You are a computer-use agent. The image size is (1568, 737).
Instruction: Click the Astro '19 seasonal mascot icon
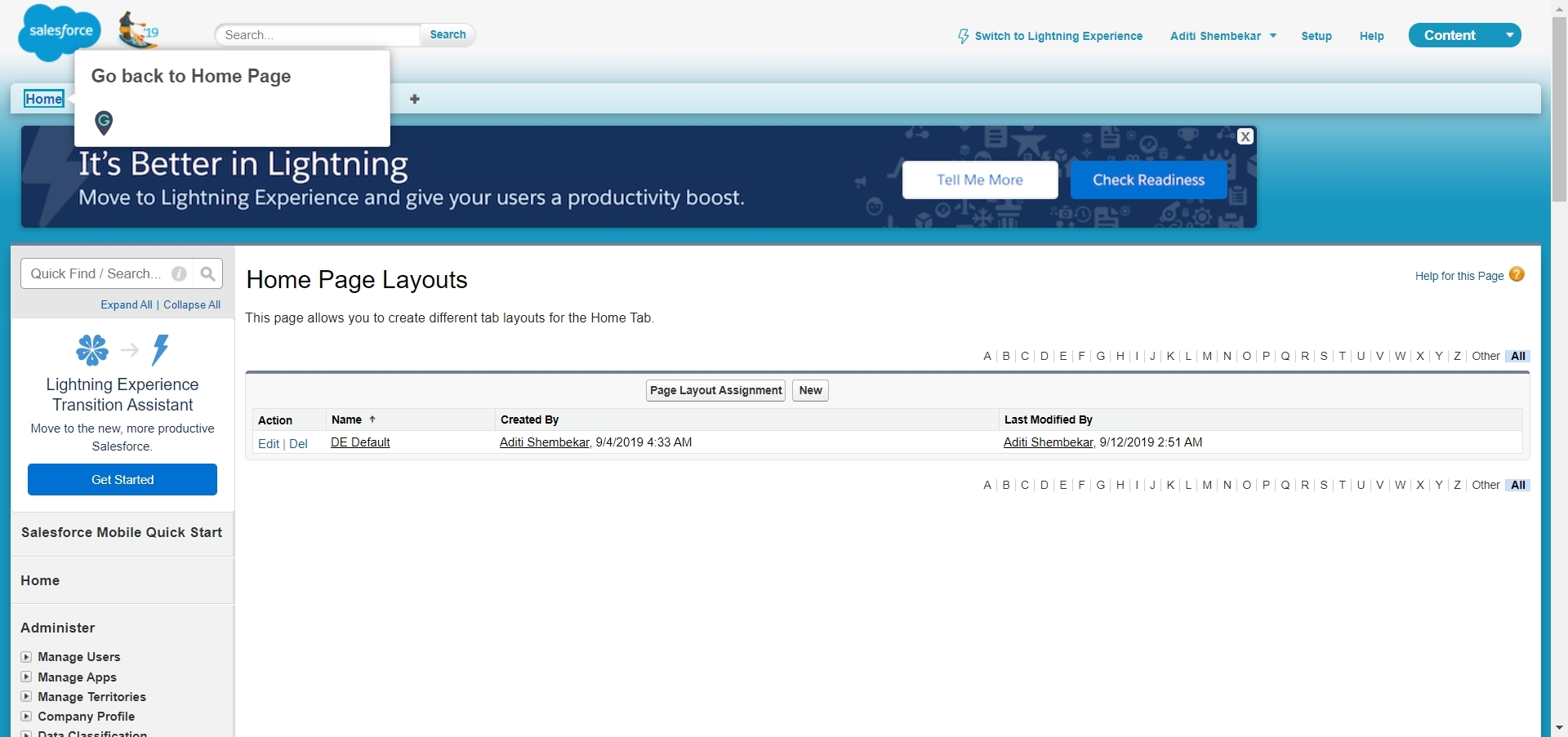(x=138, y=31)
